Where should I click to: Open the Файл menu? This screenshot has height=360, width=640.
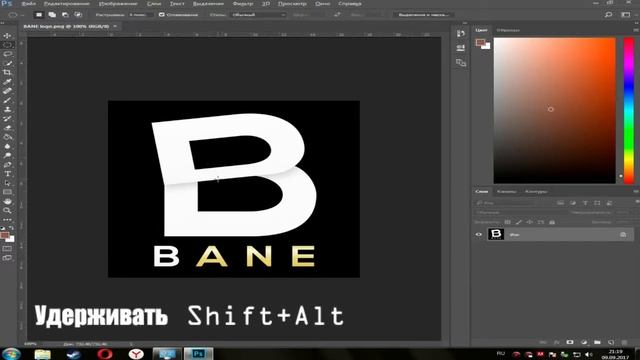28,4
